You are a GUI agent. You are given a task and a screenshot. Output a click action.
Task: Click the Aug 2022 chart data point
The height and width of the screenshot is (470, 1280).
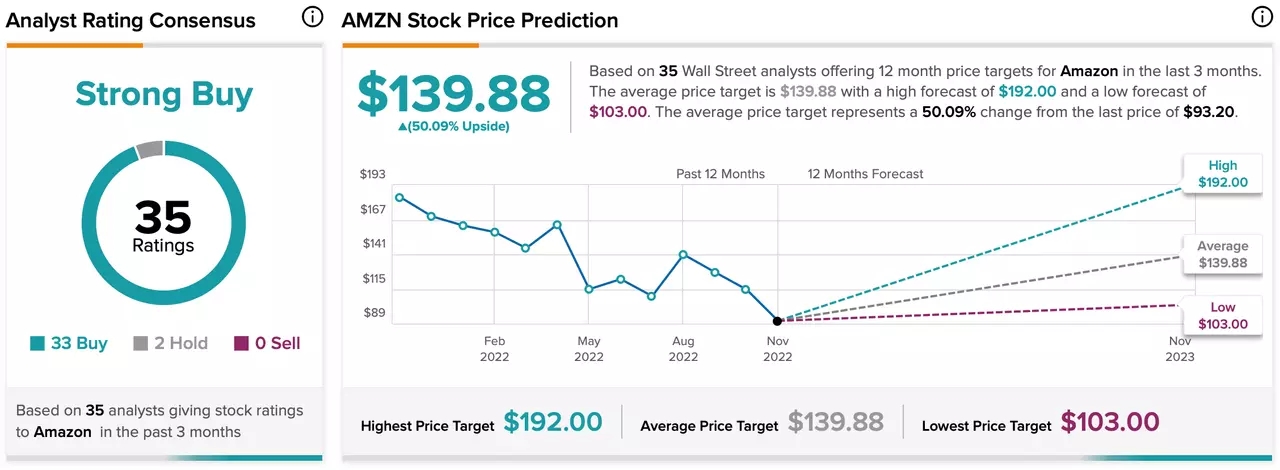point(683,254)
